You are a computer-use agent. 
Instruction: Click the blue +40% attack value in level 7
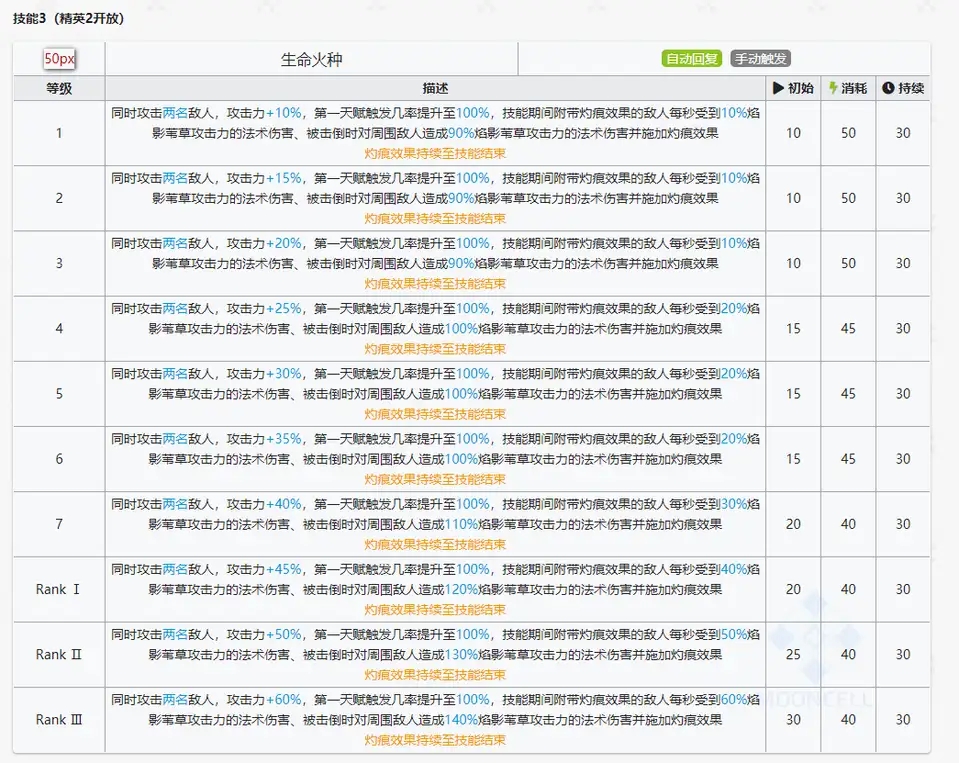(284, 504)
